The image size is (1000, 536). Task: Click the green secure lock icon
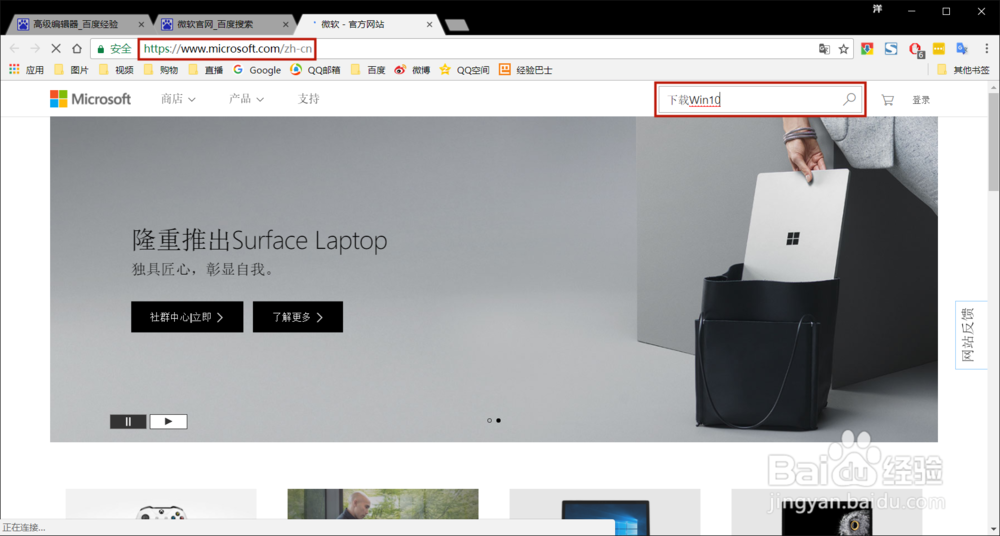tap(101, 49)
